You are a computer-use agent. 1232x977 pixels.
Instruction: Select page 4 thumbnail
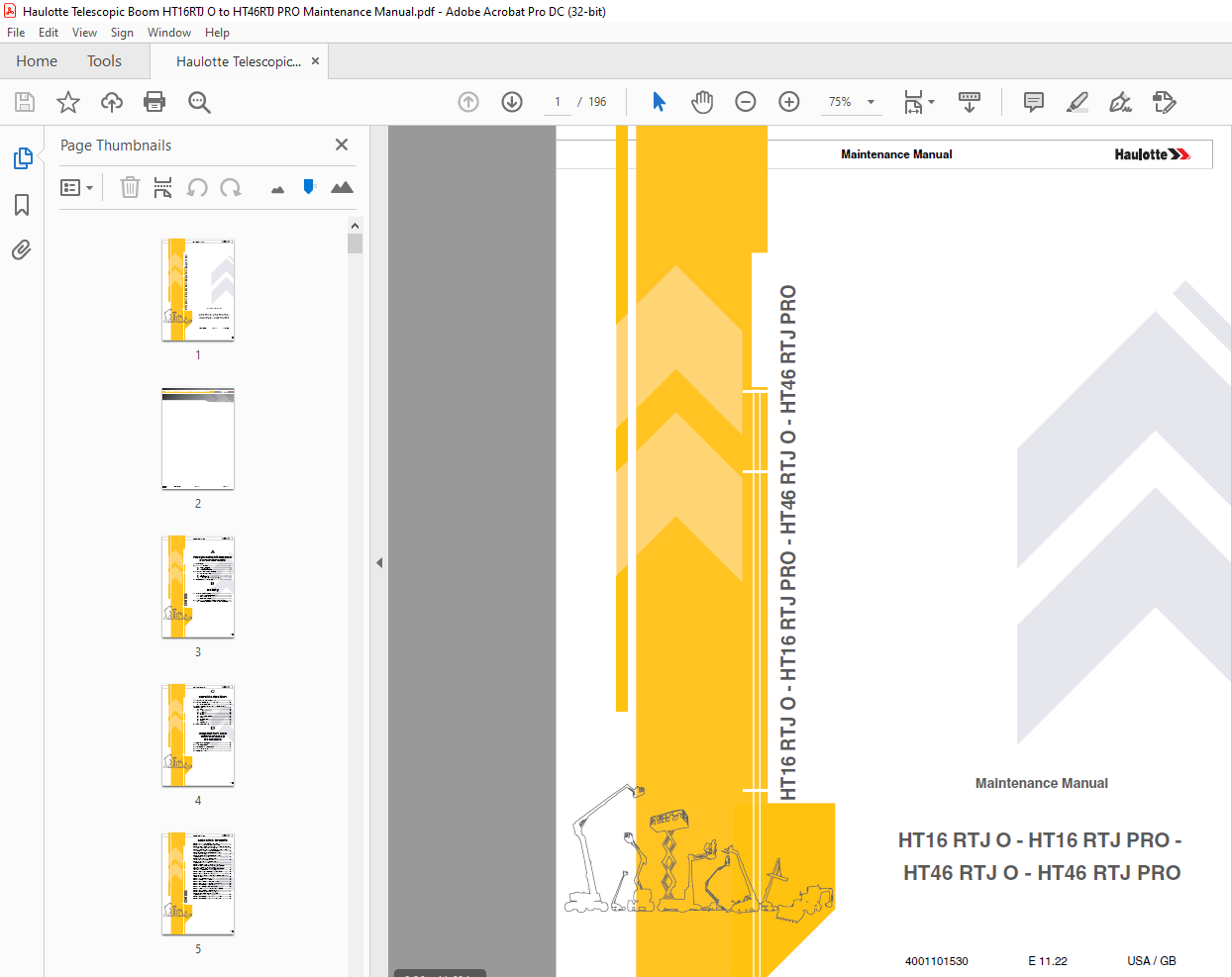point(198,735)
